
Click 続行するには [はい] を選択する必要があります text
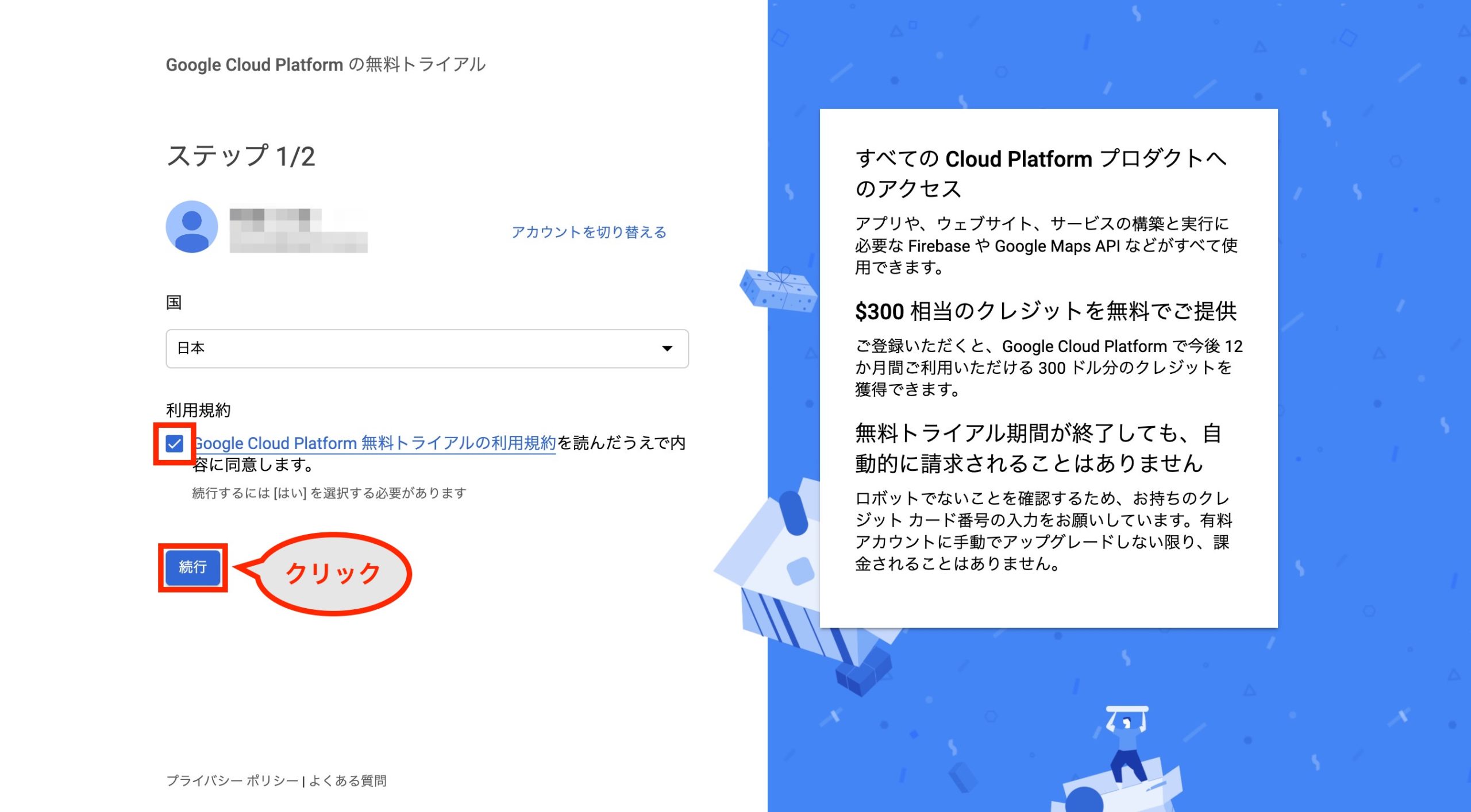pos(329,493)
